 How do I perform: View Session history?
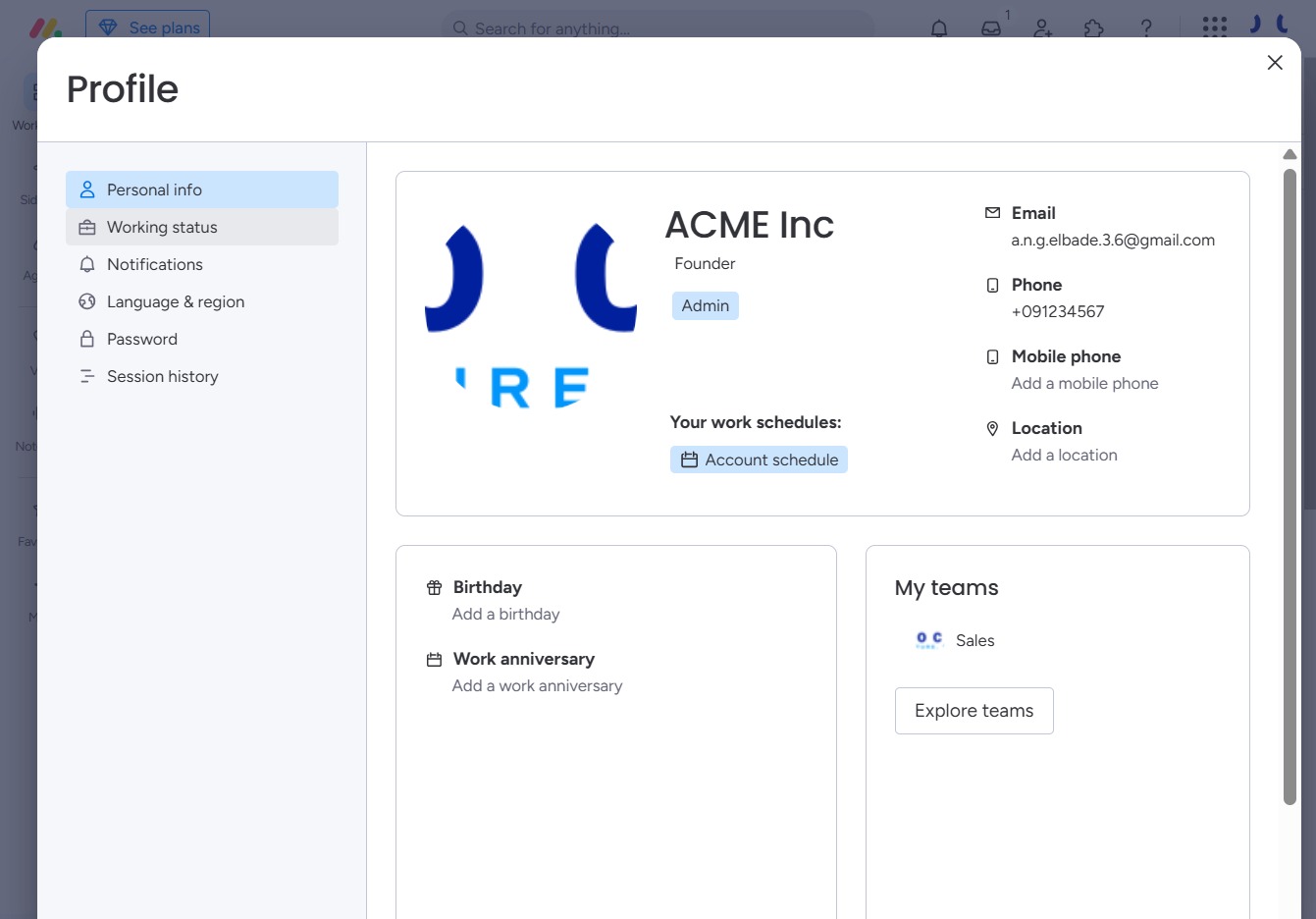tap(202, 376)
